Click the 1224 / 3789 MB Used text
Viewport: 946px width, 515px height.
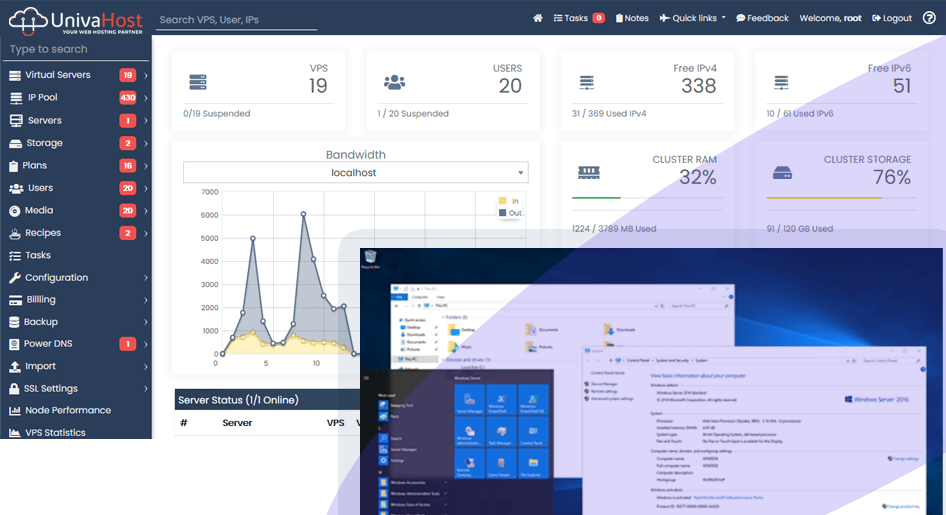pos(614,229)
